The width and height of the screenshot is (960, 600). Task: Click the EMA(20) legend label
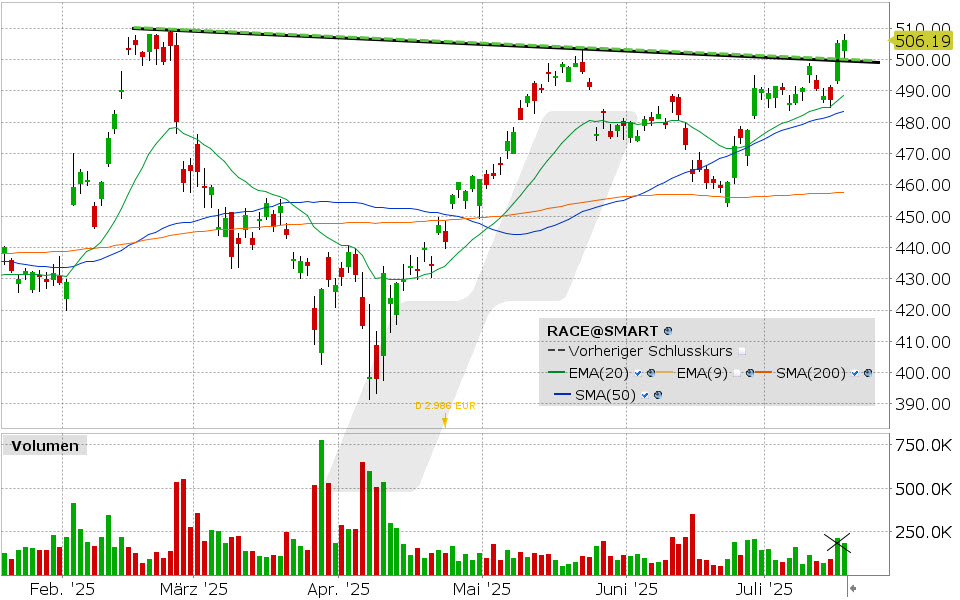click(598, 373)
